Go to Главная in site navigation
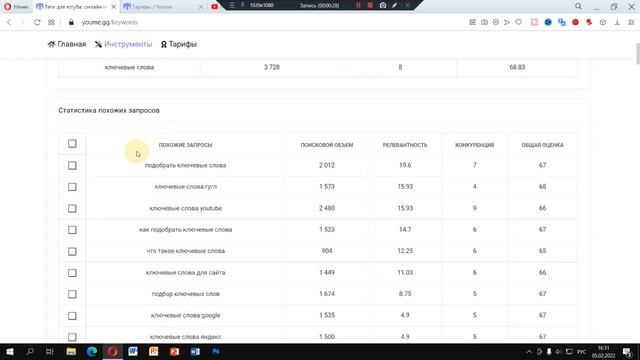The image size is (640, 360). tap(67, 44)
